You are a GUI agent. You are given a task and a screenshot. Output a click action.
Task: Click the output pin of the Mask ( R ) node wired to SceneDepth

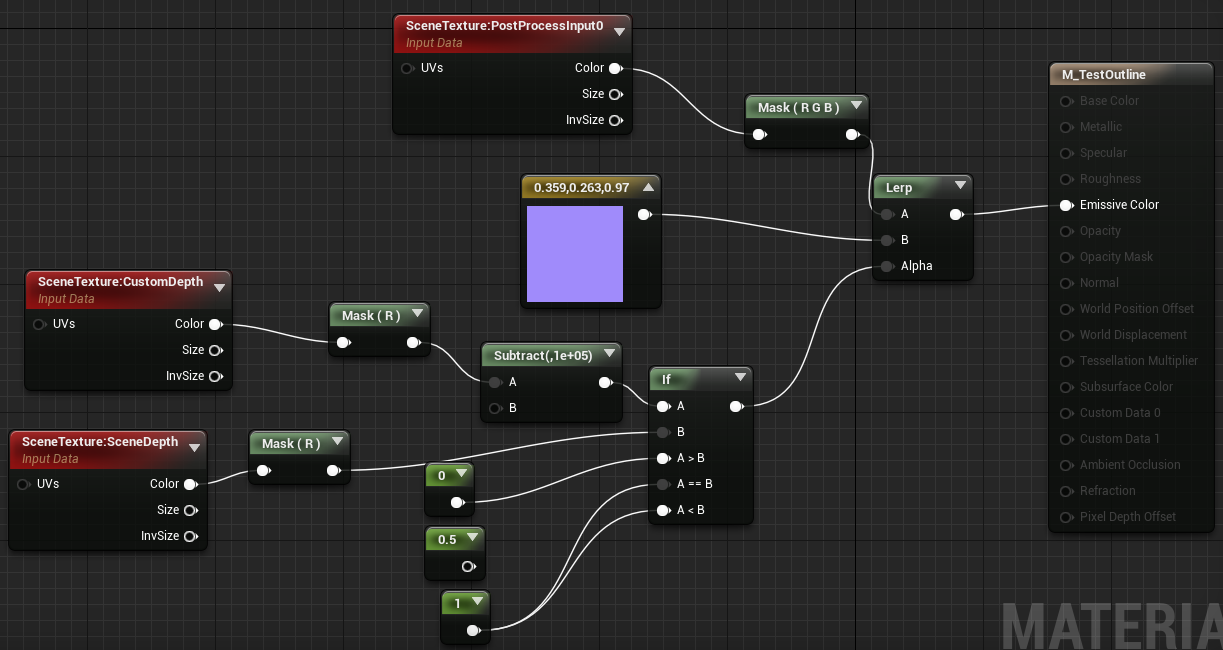point(335,471)
